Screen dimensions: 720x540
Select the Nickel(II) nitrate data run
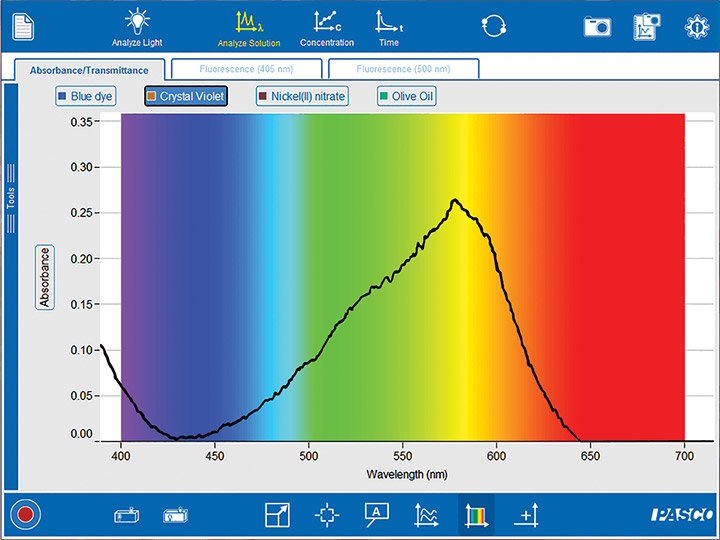pos(302,96)
